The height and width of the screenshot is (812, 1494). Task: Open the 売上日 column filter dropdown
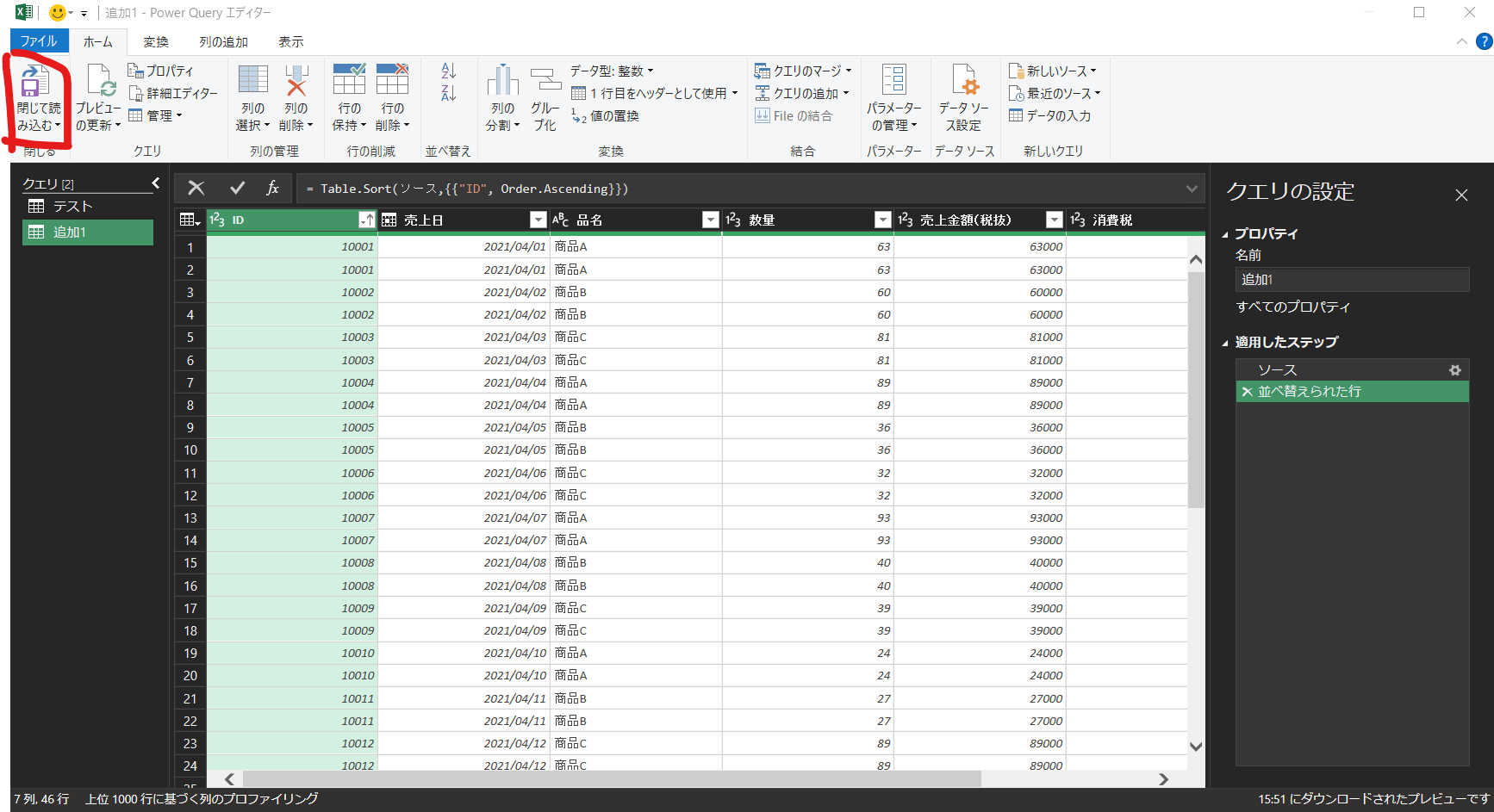[538, 220]
